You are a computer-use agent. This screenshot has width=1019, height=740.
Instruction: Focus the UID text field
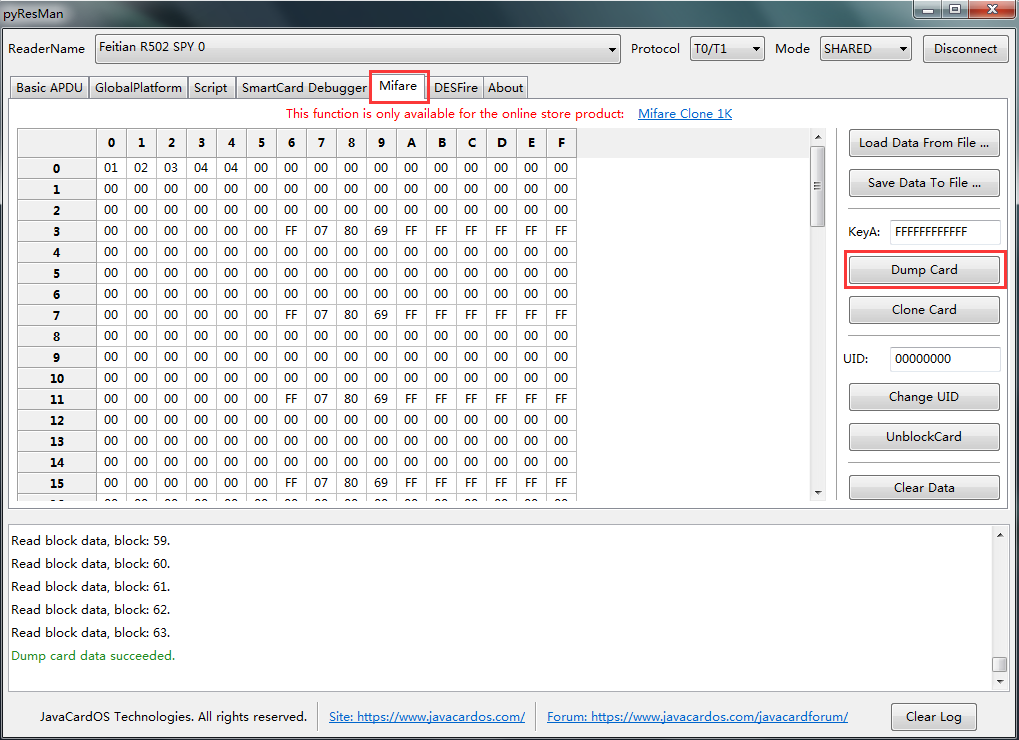944,359
